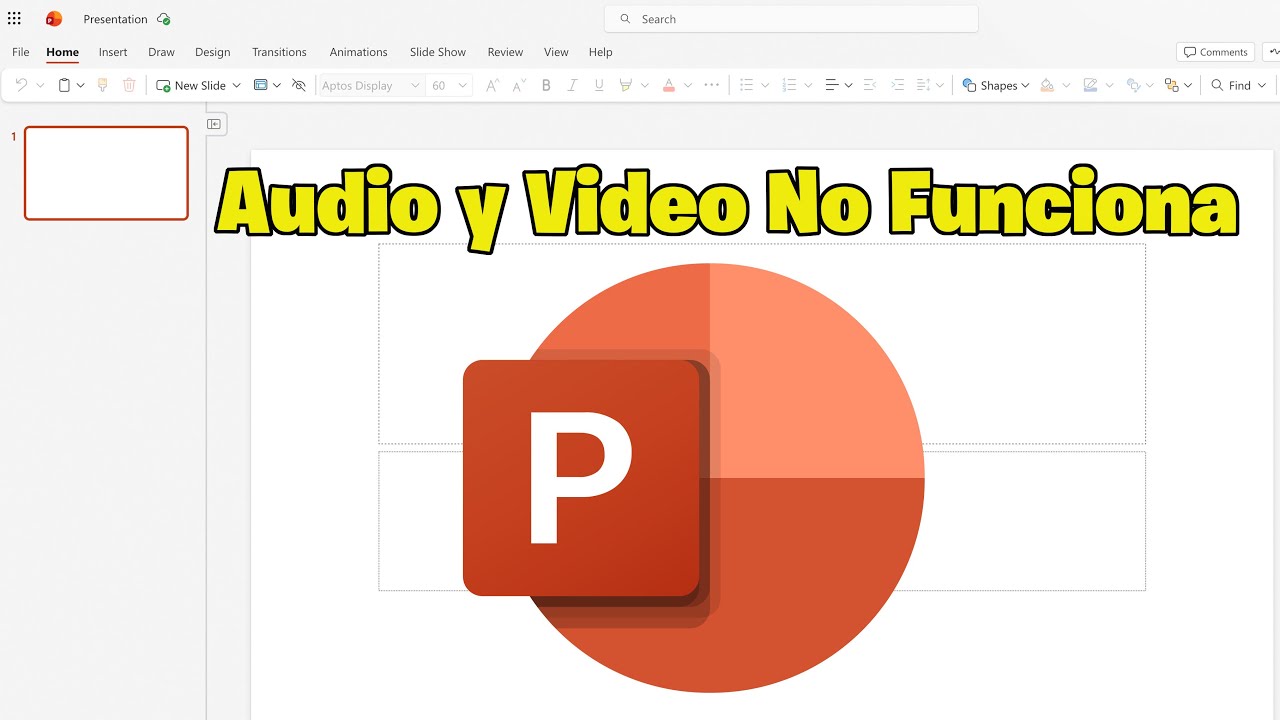Toggle Italic formatting
1280x720 pixels.
click(572, 85)
